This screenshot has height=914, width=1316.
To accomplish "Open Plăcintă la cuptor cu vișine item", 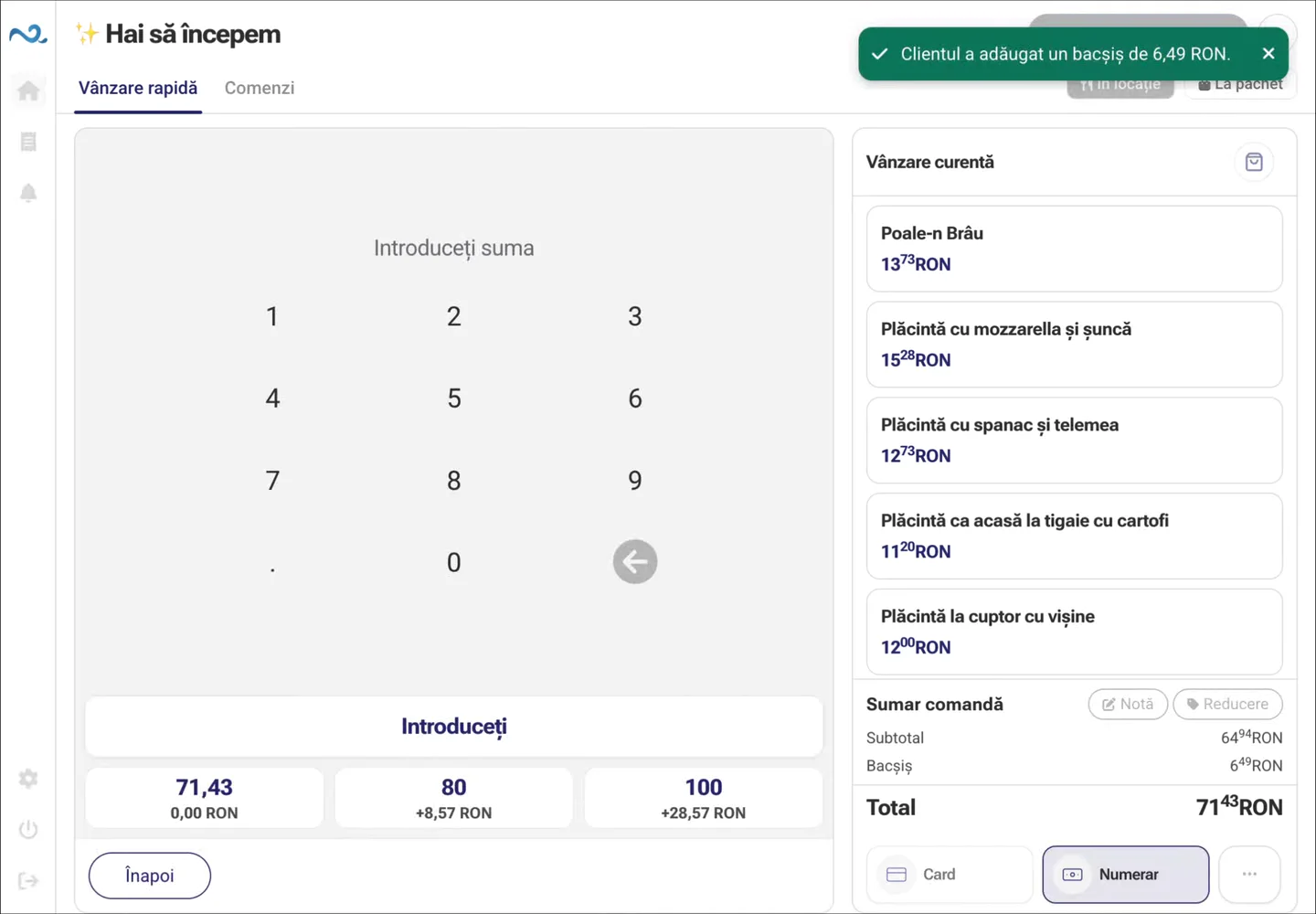I will pyautogui.click(x=1075, y=632).
